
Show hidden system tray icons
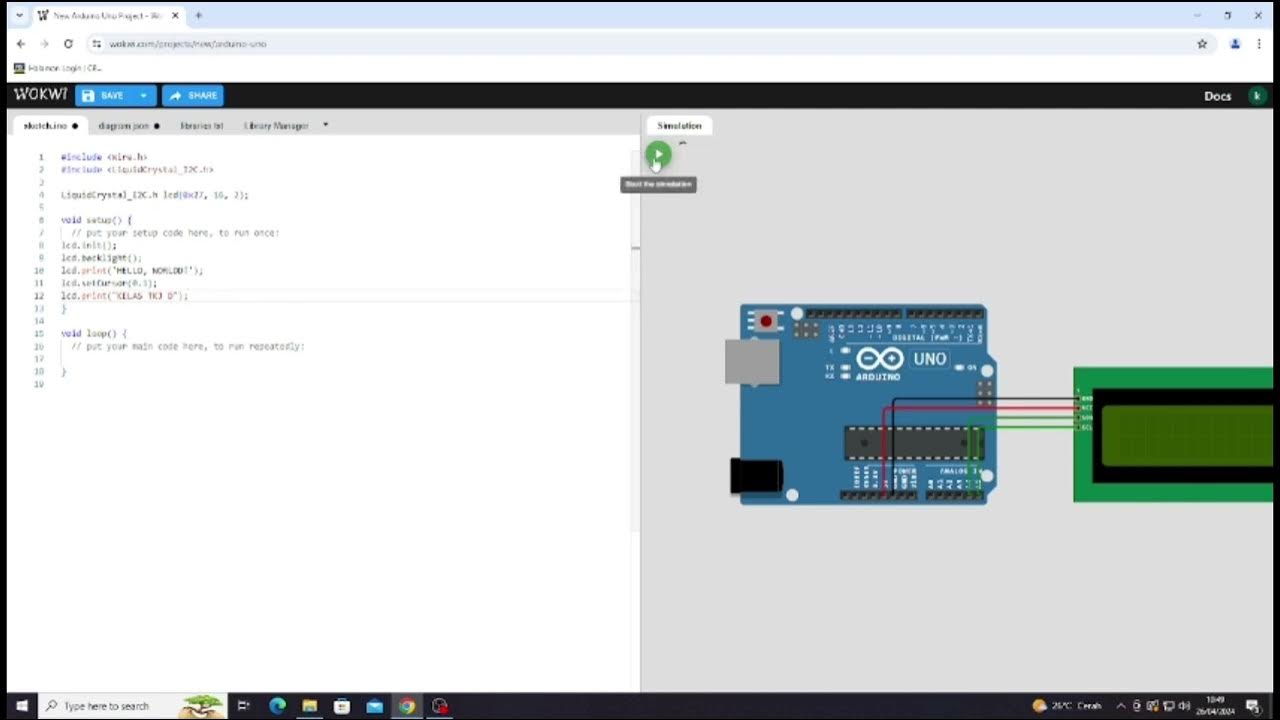[1121, 706]
